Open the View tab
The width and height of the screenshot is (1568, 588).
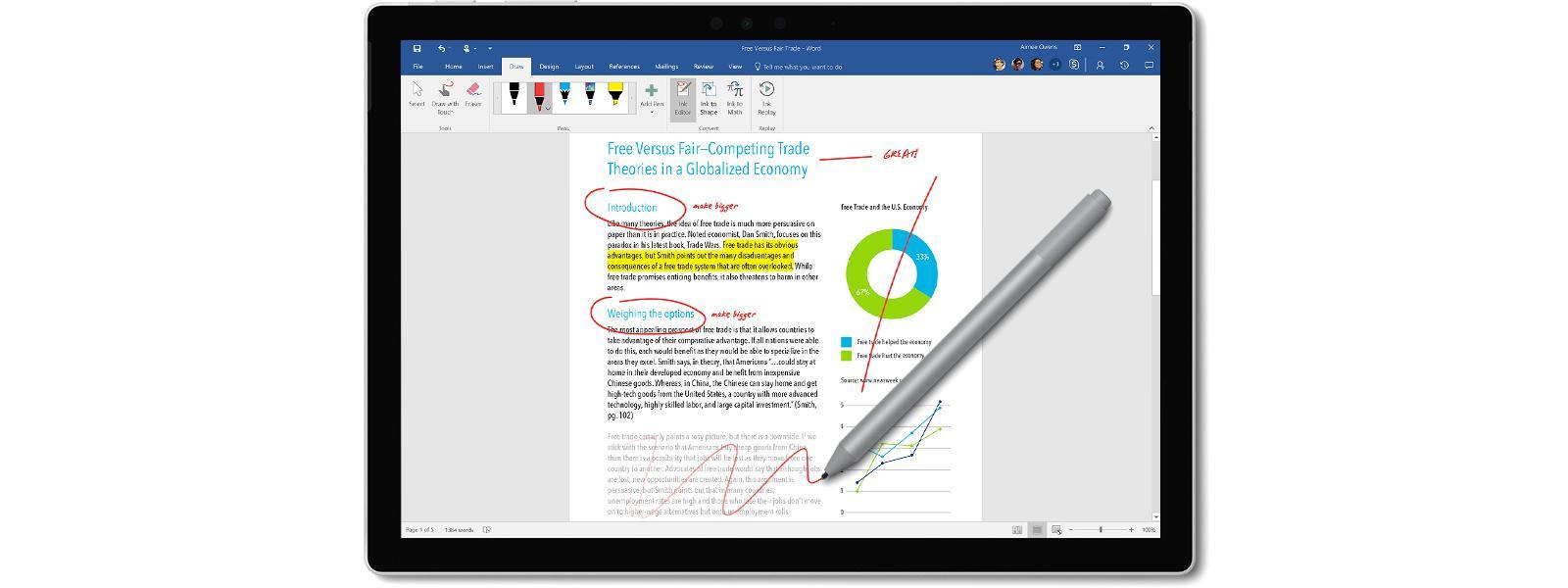point(735,67)
